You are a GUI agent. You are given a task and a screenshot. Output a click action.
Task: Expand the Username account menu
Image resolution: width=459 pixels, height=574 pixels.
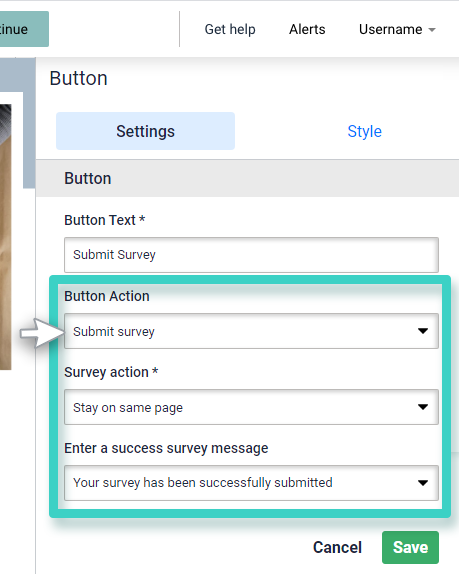(x=397, y=29)
